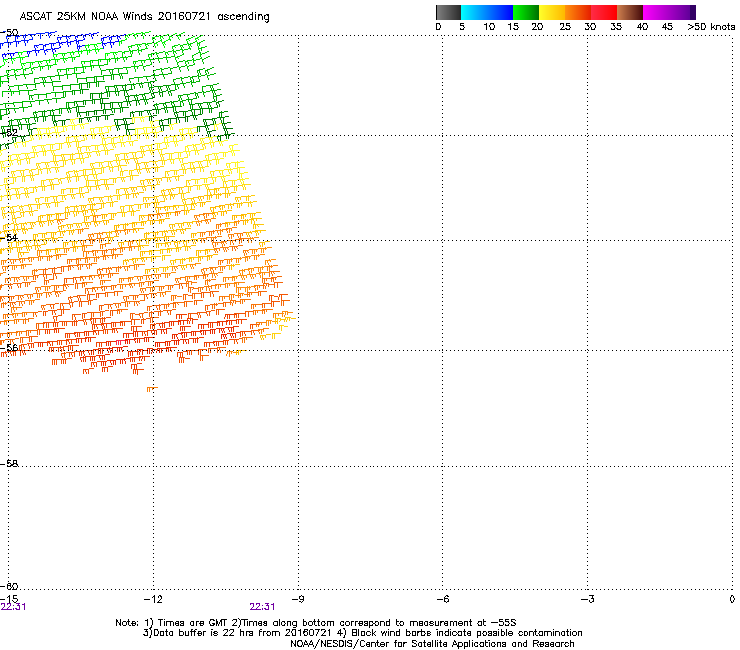
Task: Select the yellow 20-25 knots color bar segment
Action: point(552,12)
